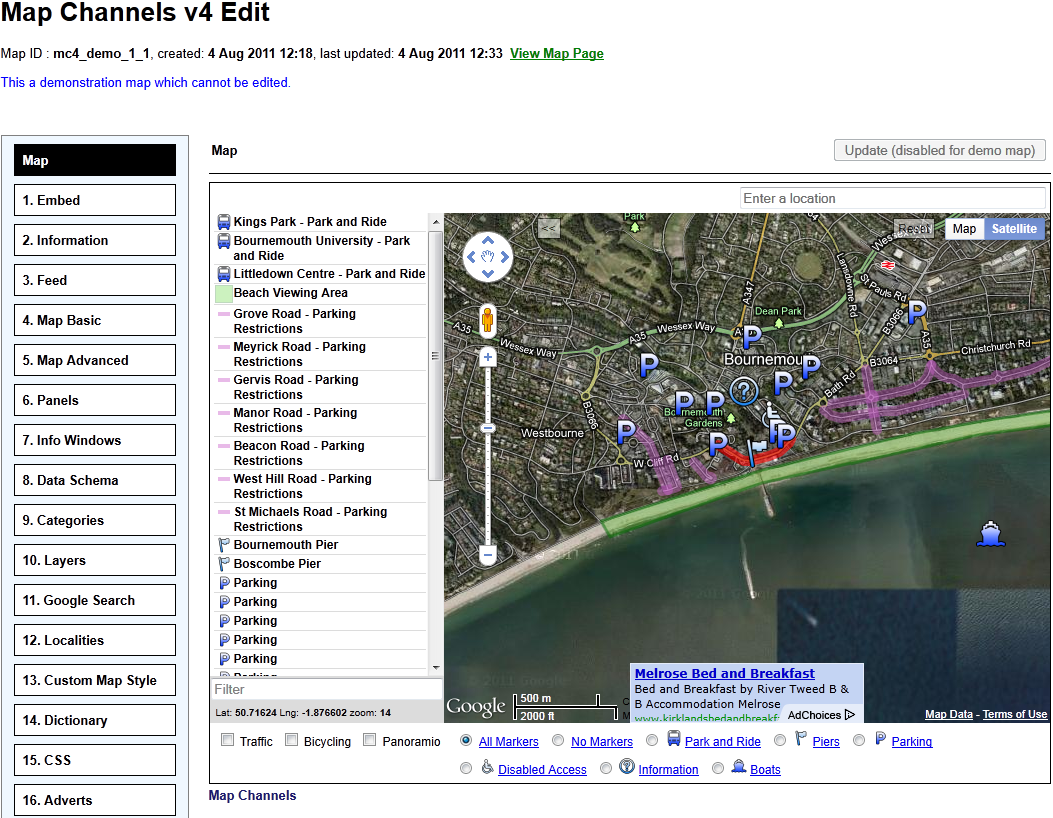Switch to Satellite view
The image size is (1053, 818).
pos(1013,228)
